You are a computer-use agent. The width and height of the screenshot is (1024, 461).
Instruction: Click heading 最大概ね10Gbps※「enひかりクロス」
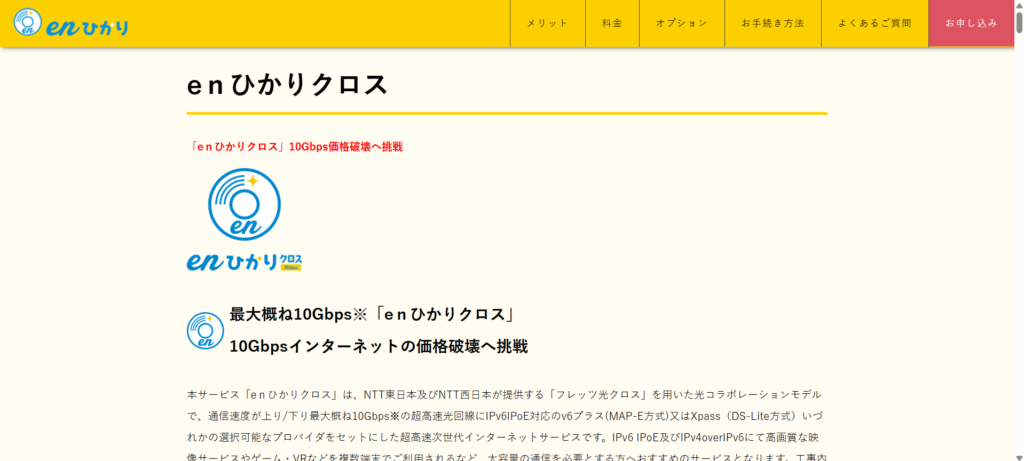click(x=372, y=314)
